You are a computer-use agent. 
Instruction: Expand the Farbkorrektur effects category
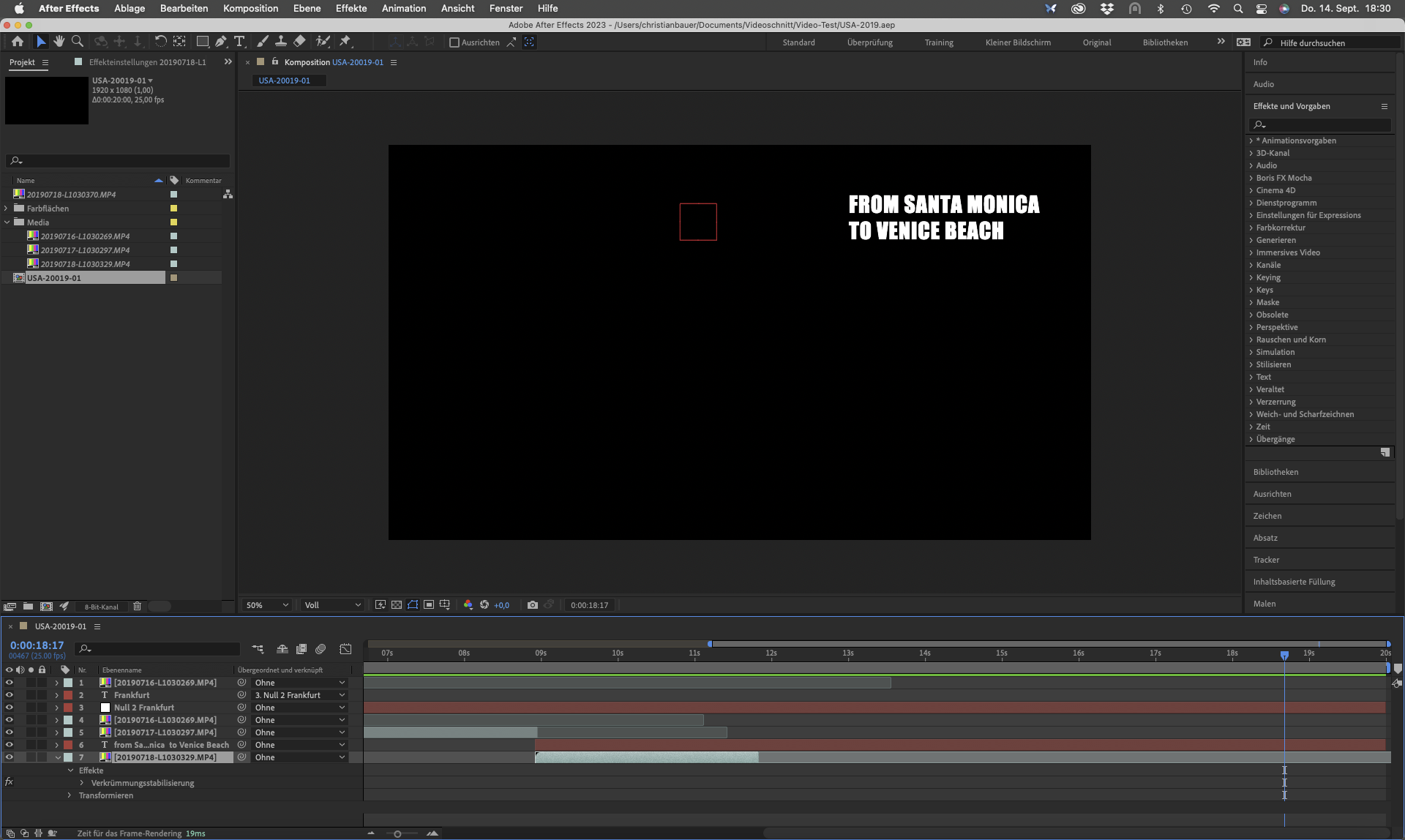1251,228
